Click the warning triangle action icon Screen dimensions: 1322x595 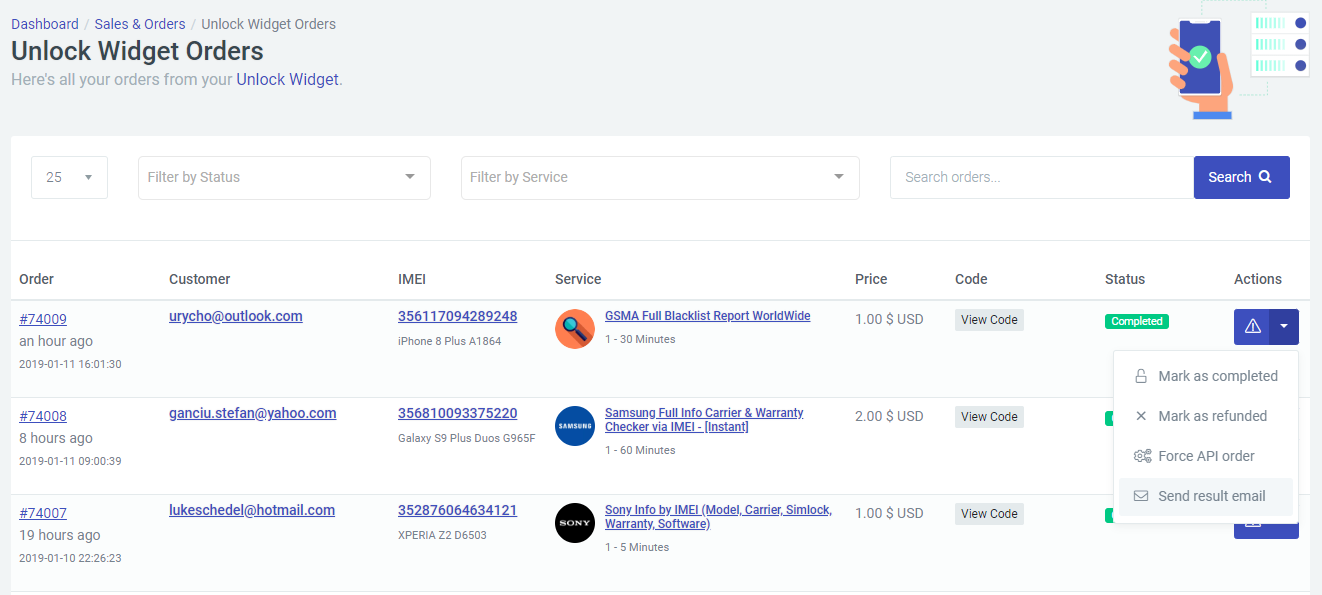point(1252,327)
